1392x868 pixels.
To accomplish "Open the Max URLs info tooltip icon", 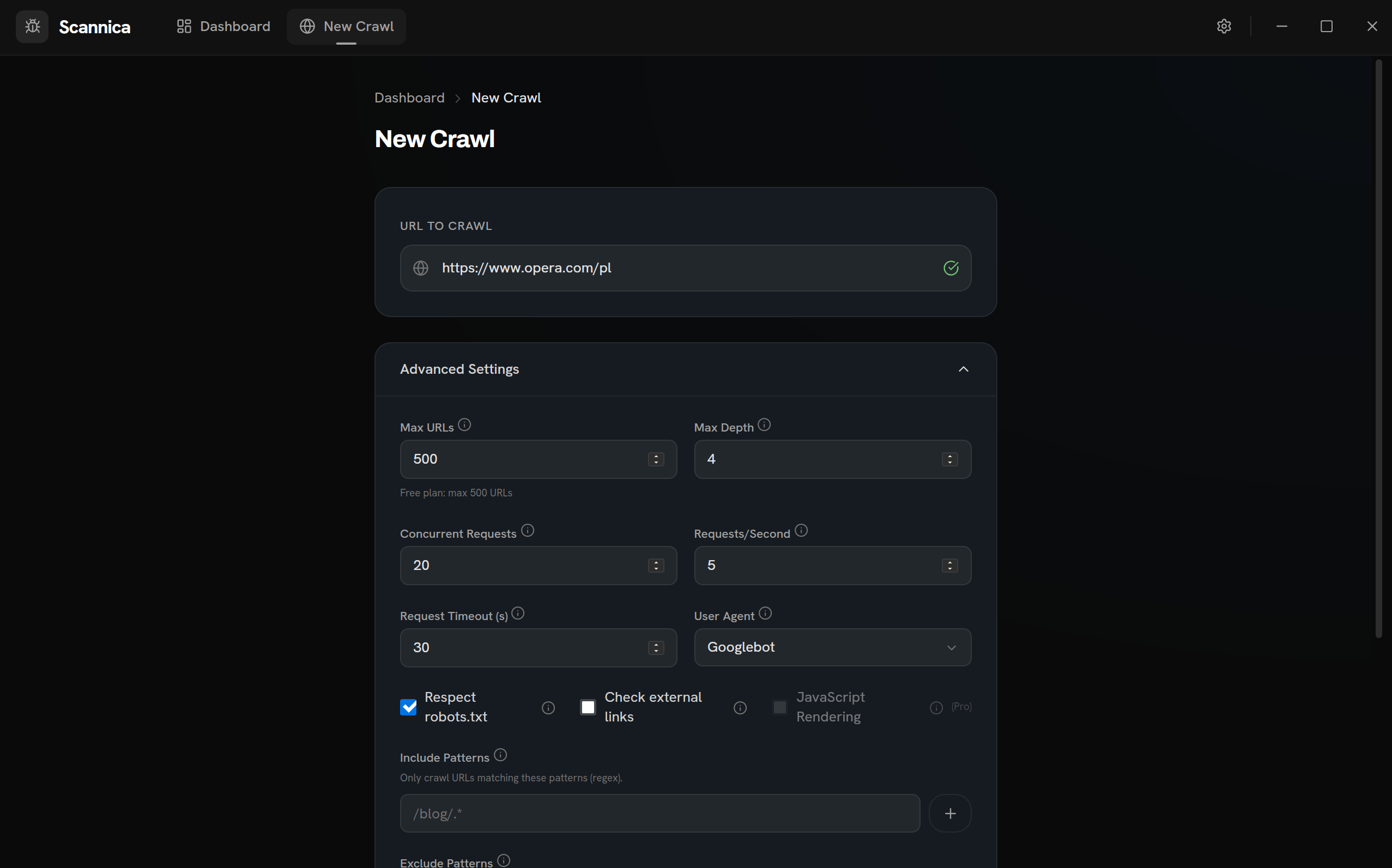I will (464, 425).
